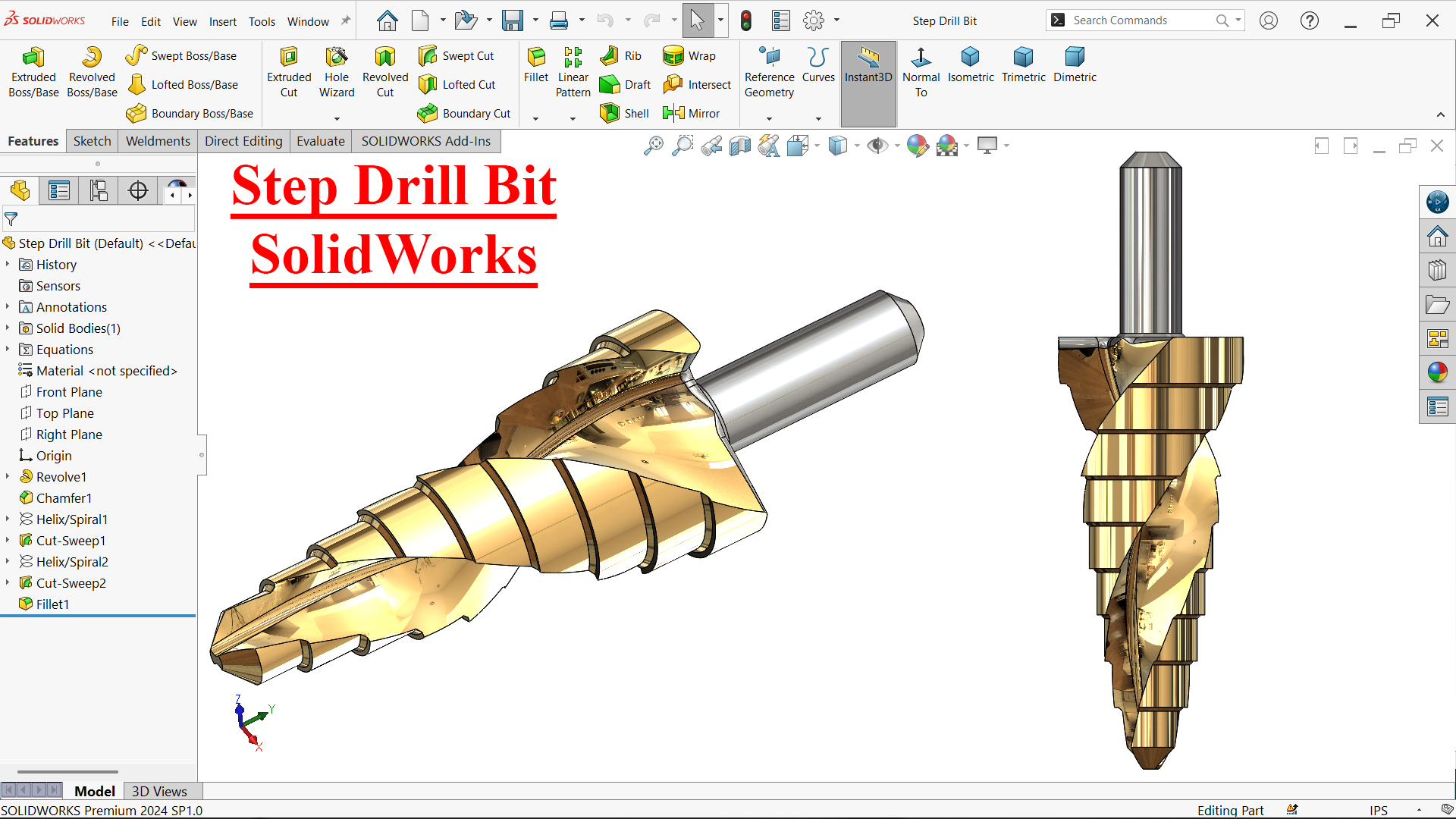
Task: Click the Lofted Cut tool
Action: pos(457,84)
